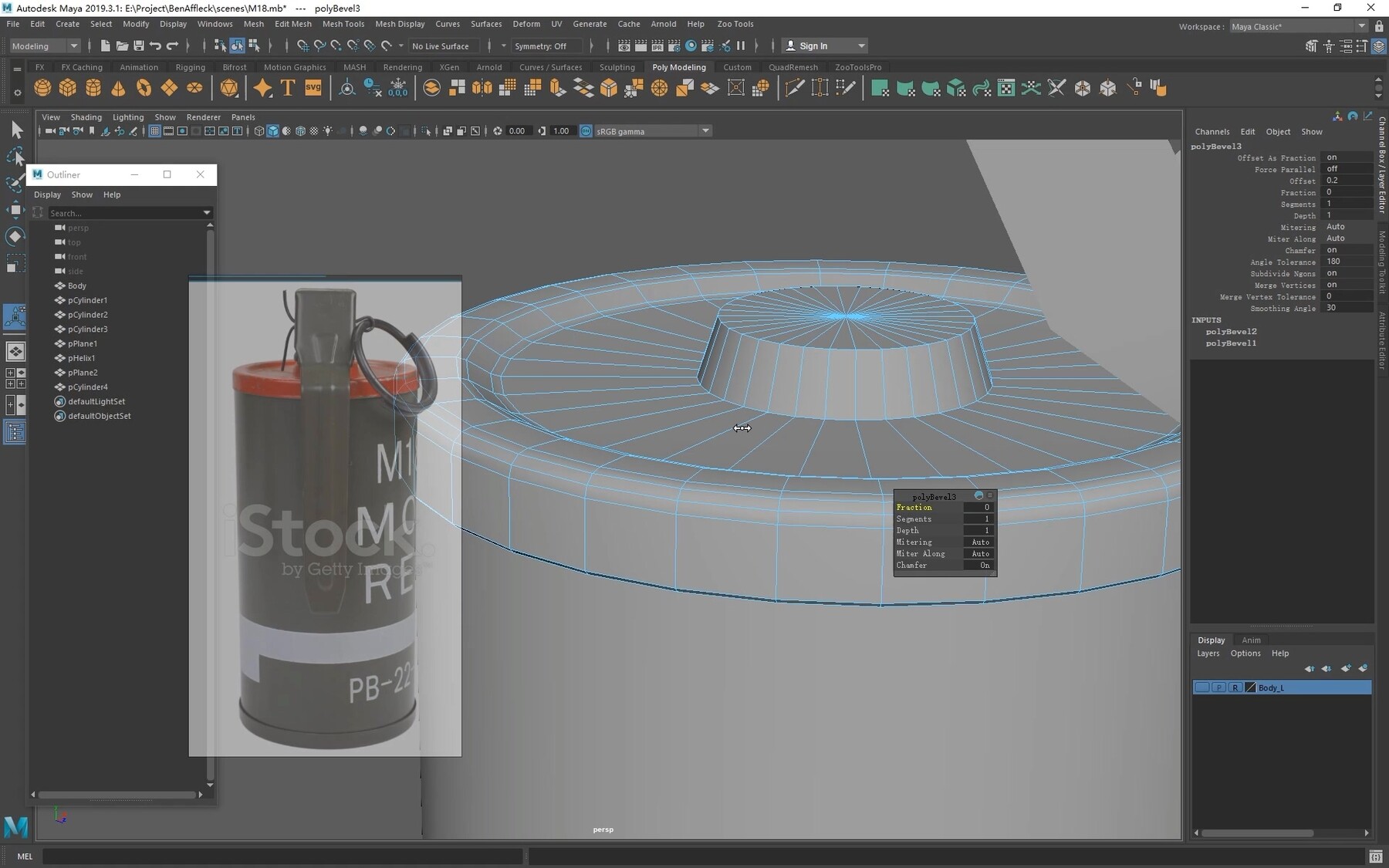Create a new display layer from selected

point(1363,668)
